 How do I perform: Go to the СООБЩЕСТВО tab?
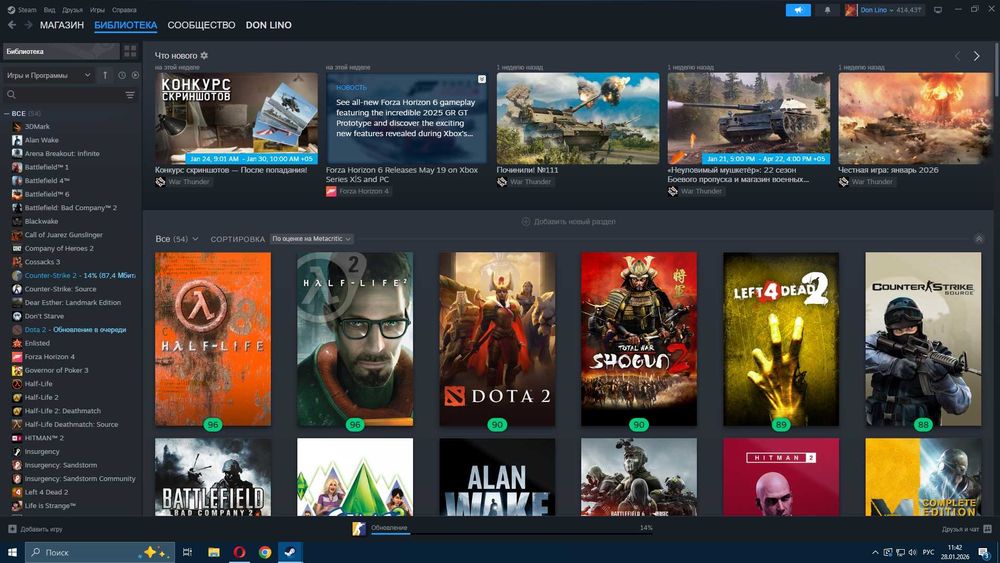202,25
